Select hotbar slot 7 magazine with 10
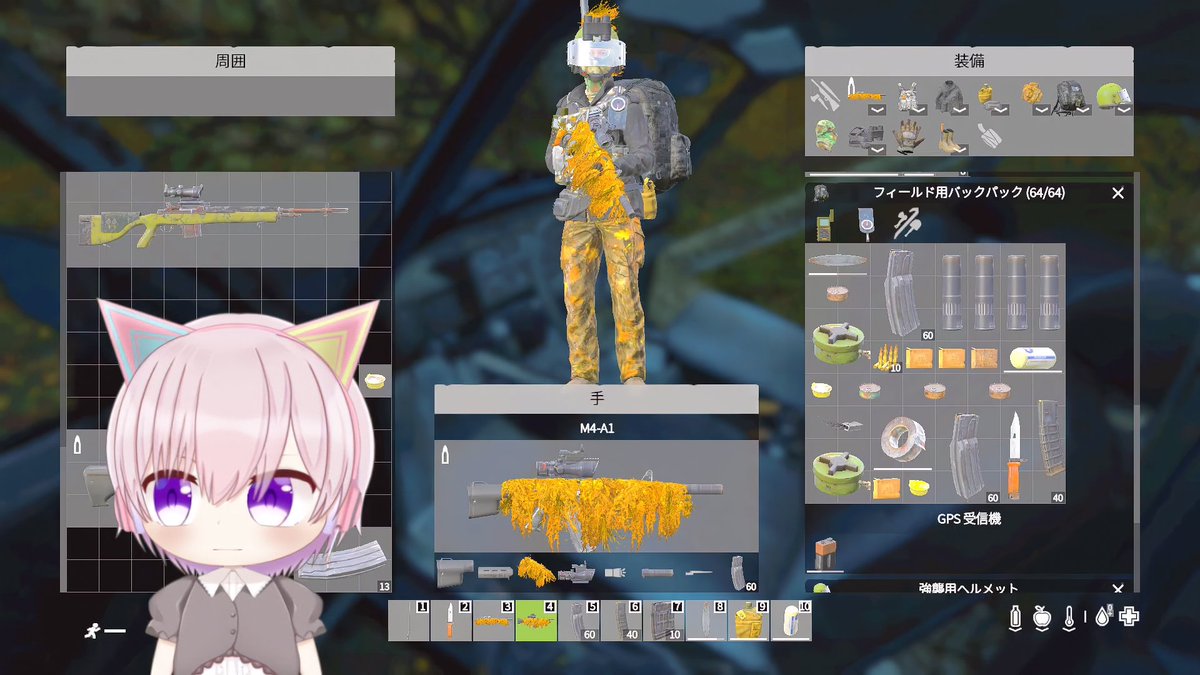This screenshot has width=1200, height=675. point(664,620)
